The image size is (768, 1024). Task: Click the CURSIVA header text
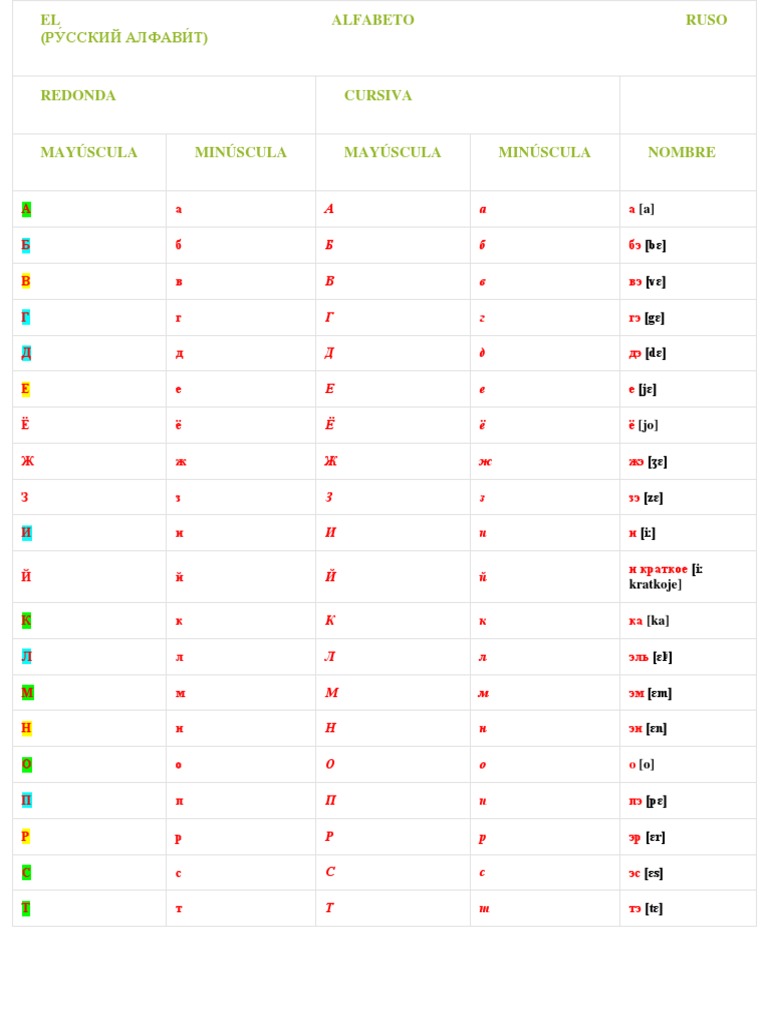click(378, 95)
